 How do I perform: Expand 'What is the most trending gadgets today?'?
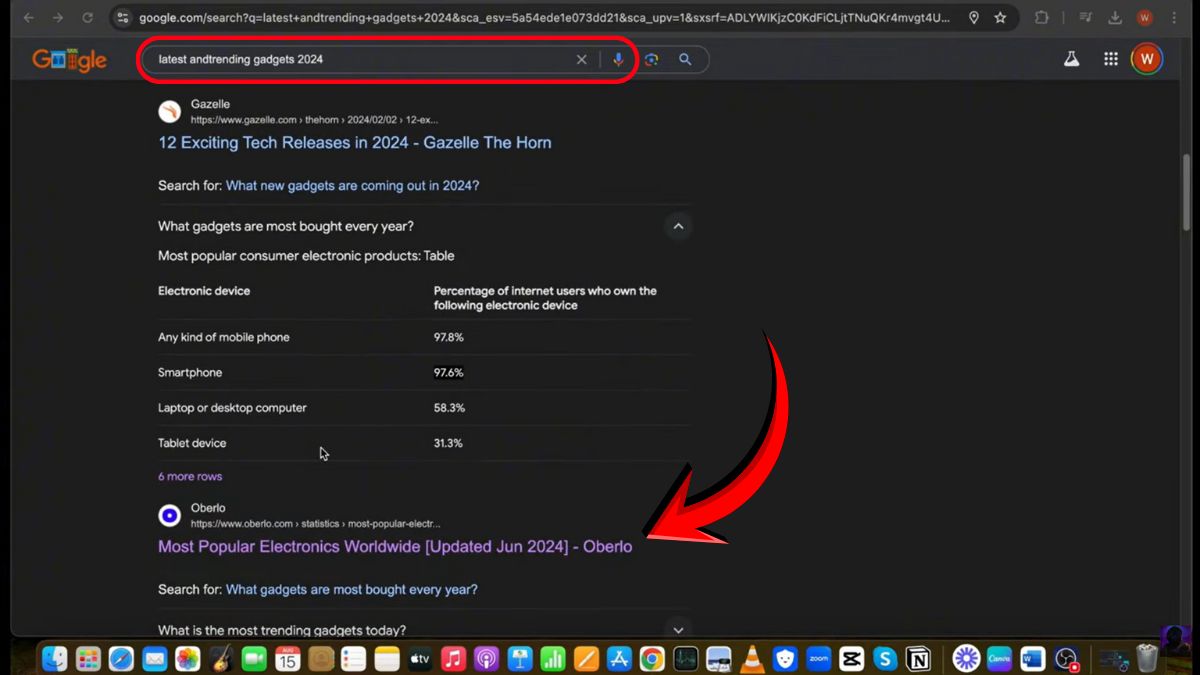click(x=678, y=630)
